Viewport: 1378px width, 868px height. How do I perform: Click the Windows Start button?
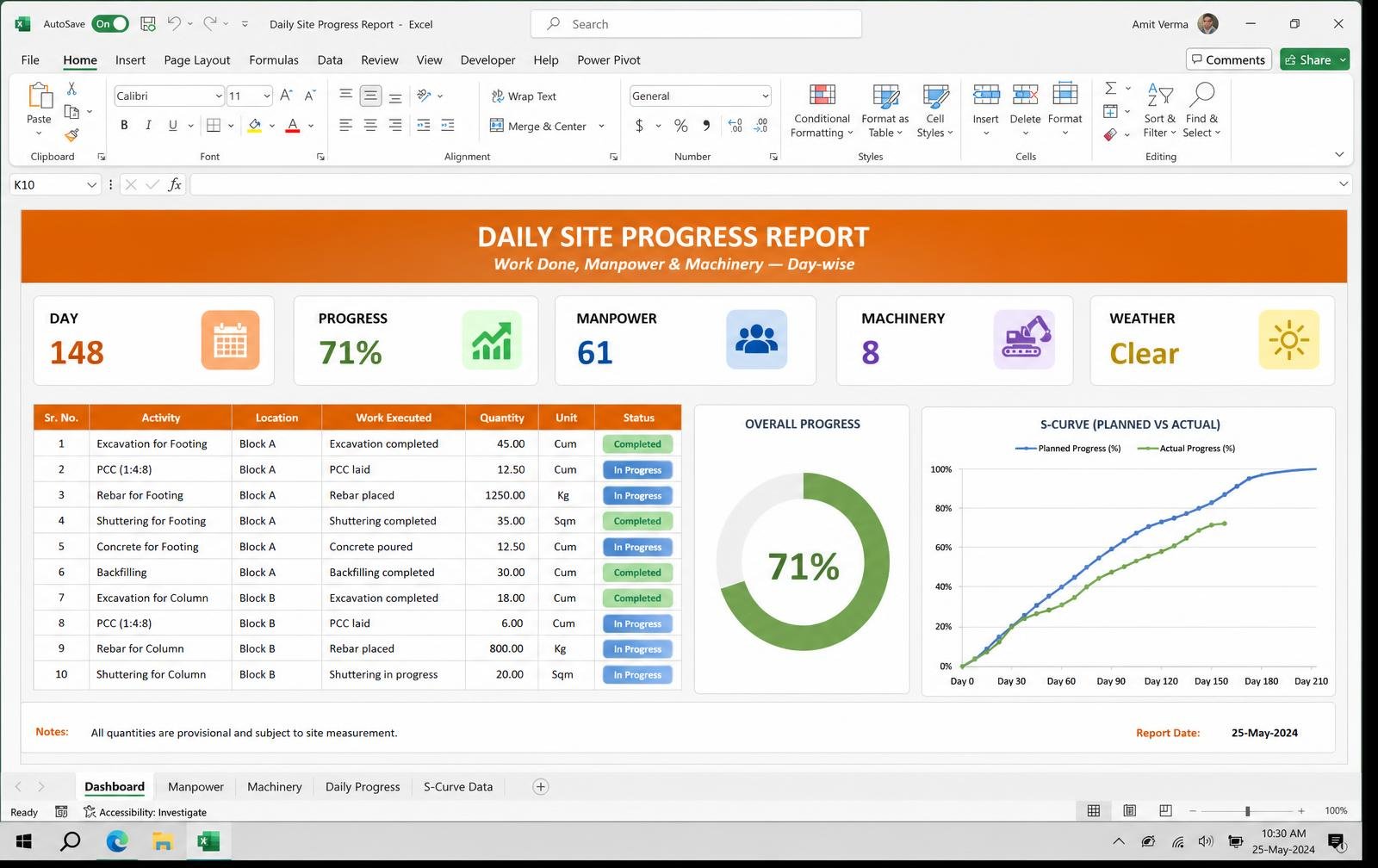(24, 841)
